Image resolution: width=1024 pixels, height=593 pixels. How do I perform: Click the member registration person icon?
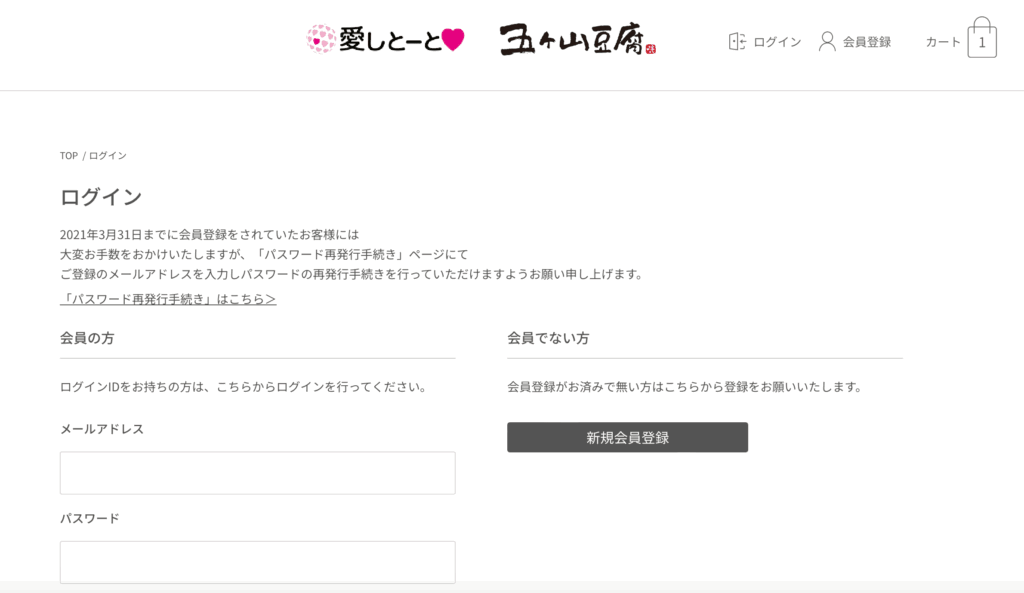827,42
